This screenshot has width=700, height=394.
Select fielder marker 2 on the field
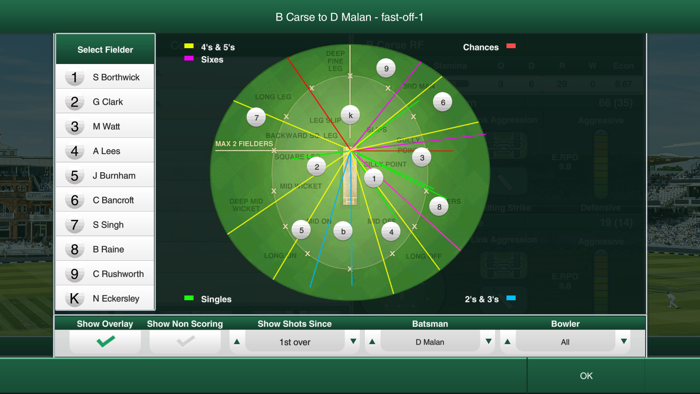pos(317,167)
